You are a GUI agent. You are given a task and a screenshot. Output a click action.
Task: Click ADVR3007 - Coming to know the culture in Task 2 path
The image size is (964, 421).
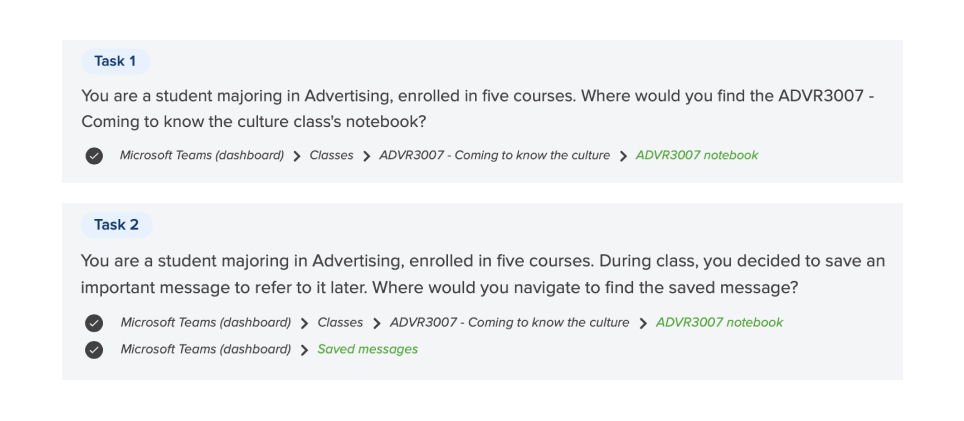pyautogui.click(x=510, y=323)
